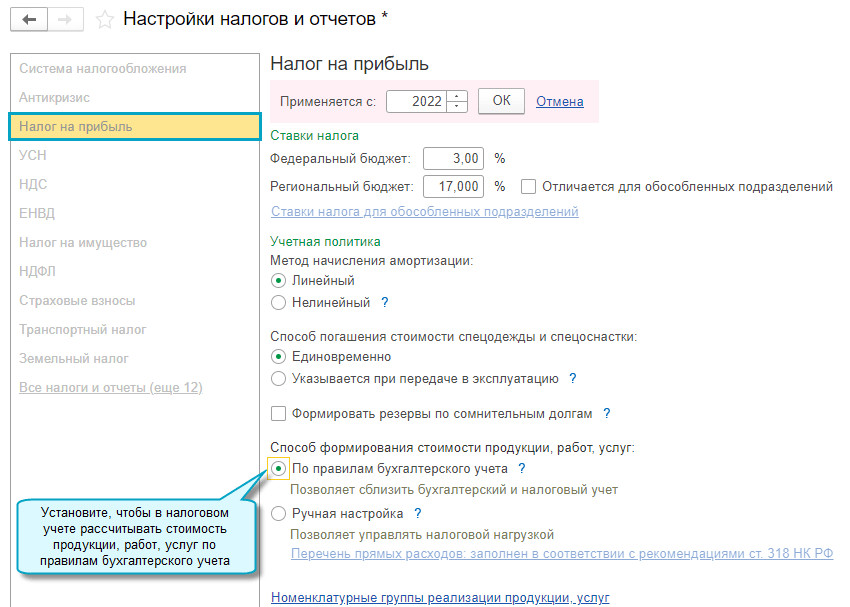Open help for По правилам бухгалтерского учета

point(521,468)
